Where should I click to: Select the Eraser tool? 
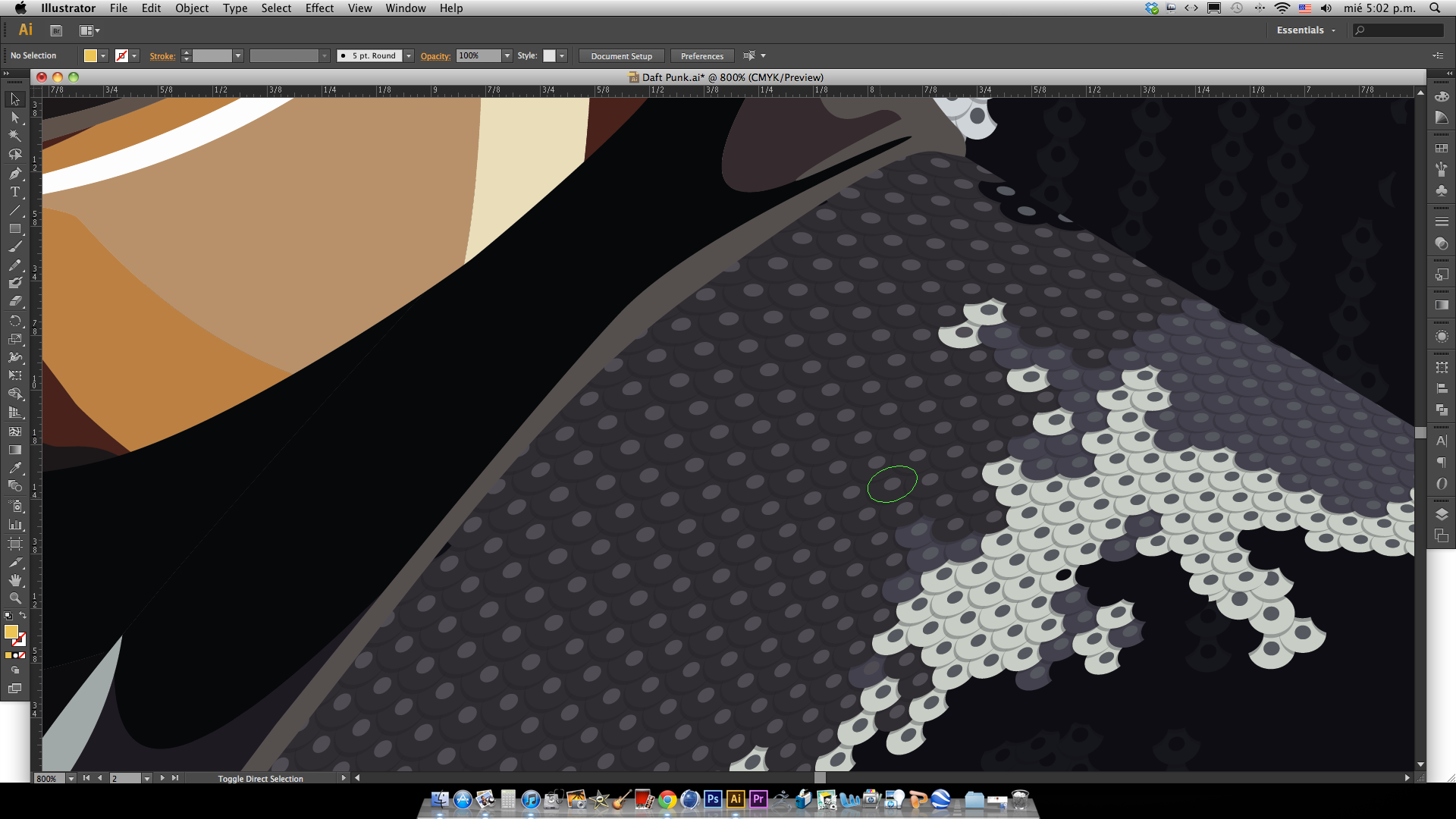pos(14,301)
